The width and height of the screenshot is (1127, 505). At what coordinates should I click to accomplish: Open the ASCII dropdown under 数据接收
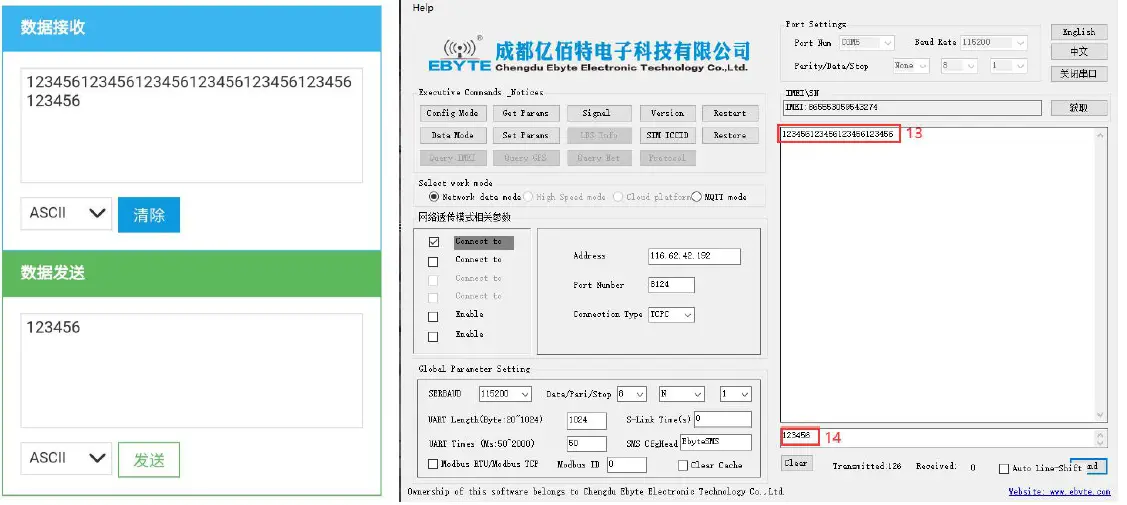(66, 213)
